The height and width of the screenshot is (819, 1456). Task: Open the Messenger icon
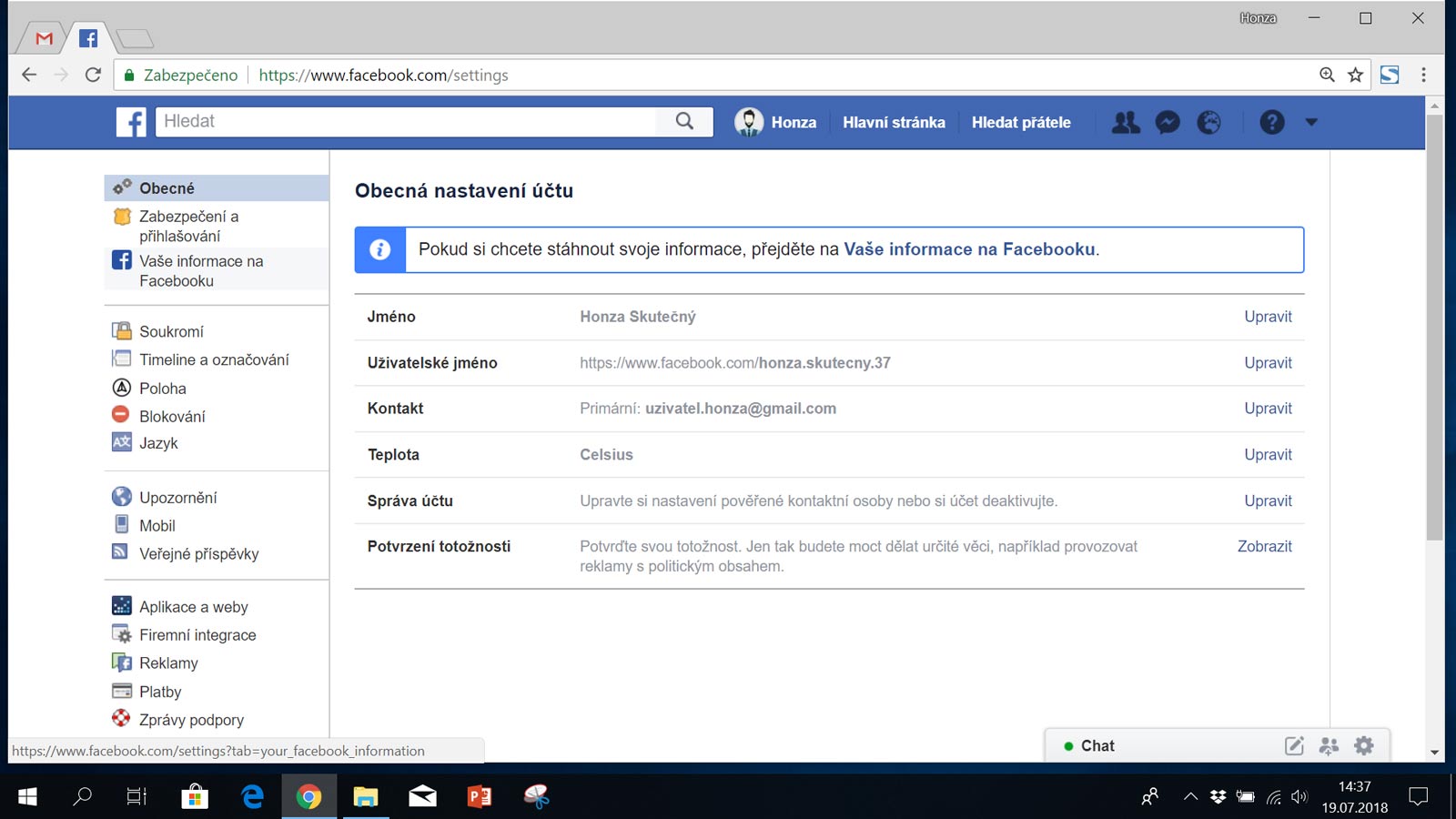point(1168,122)
